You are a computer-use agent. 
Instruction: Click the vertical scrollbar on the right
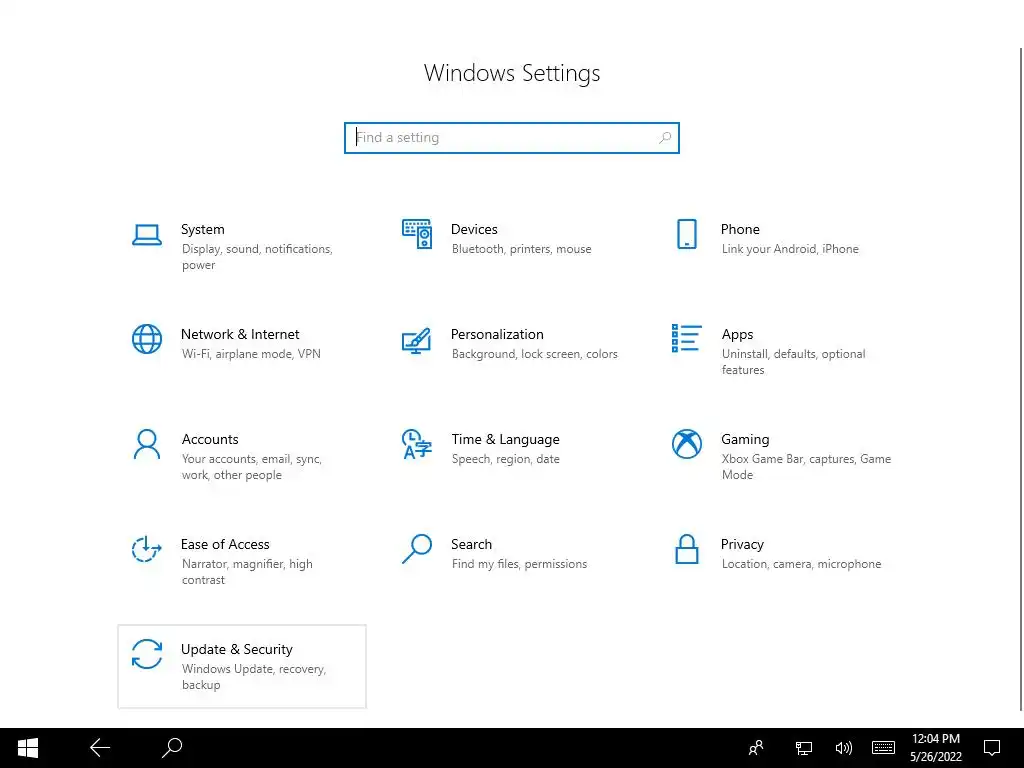(1021, 379)
